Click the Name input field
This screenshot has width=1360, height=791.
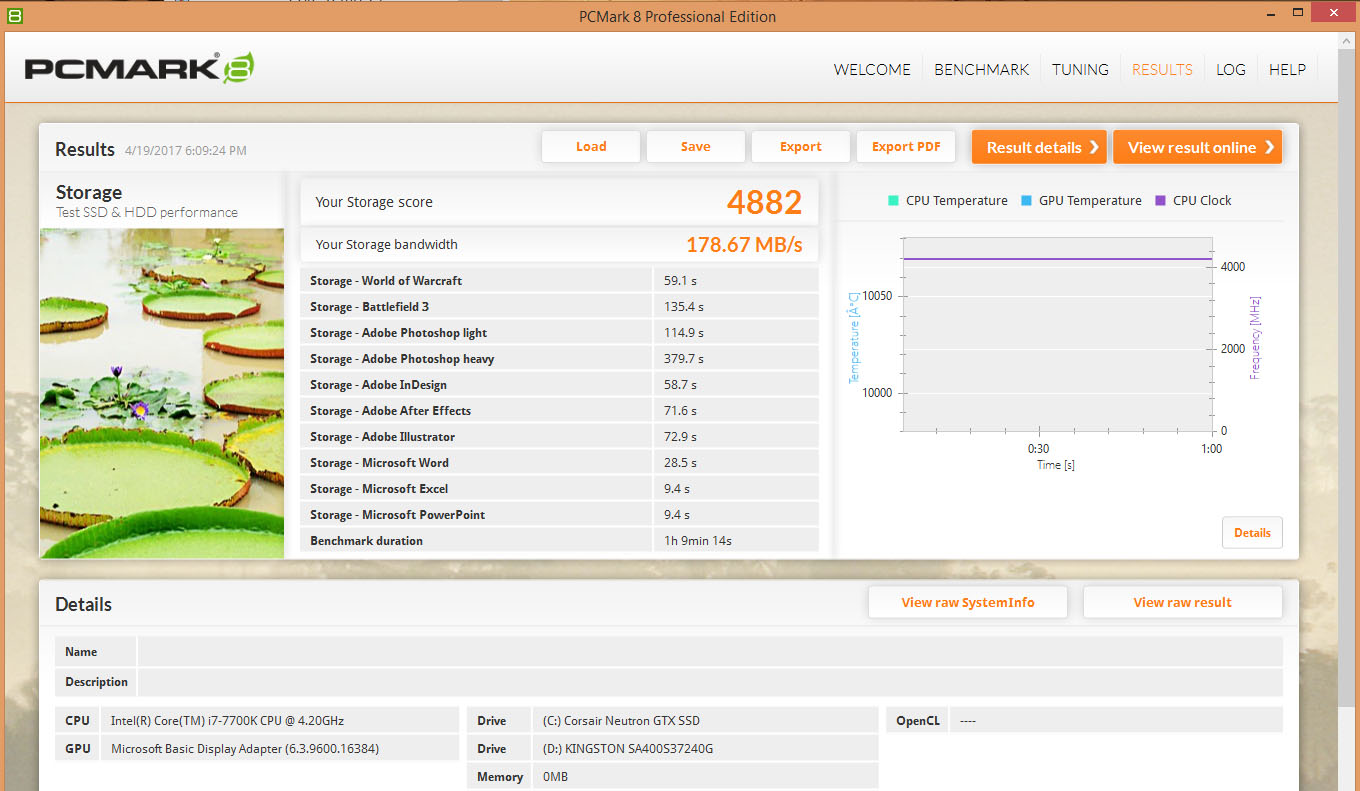(710, 652)
